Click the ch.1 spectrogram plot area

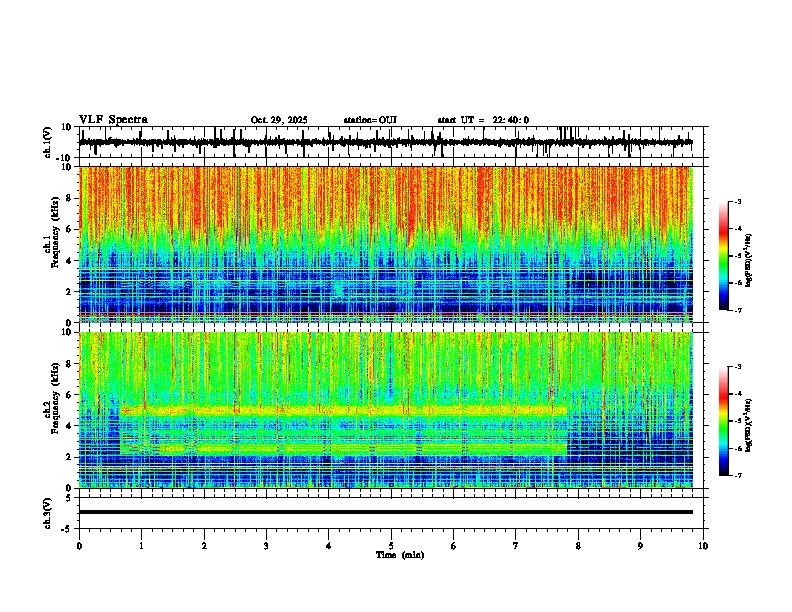[x=386, y=244]
